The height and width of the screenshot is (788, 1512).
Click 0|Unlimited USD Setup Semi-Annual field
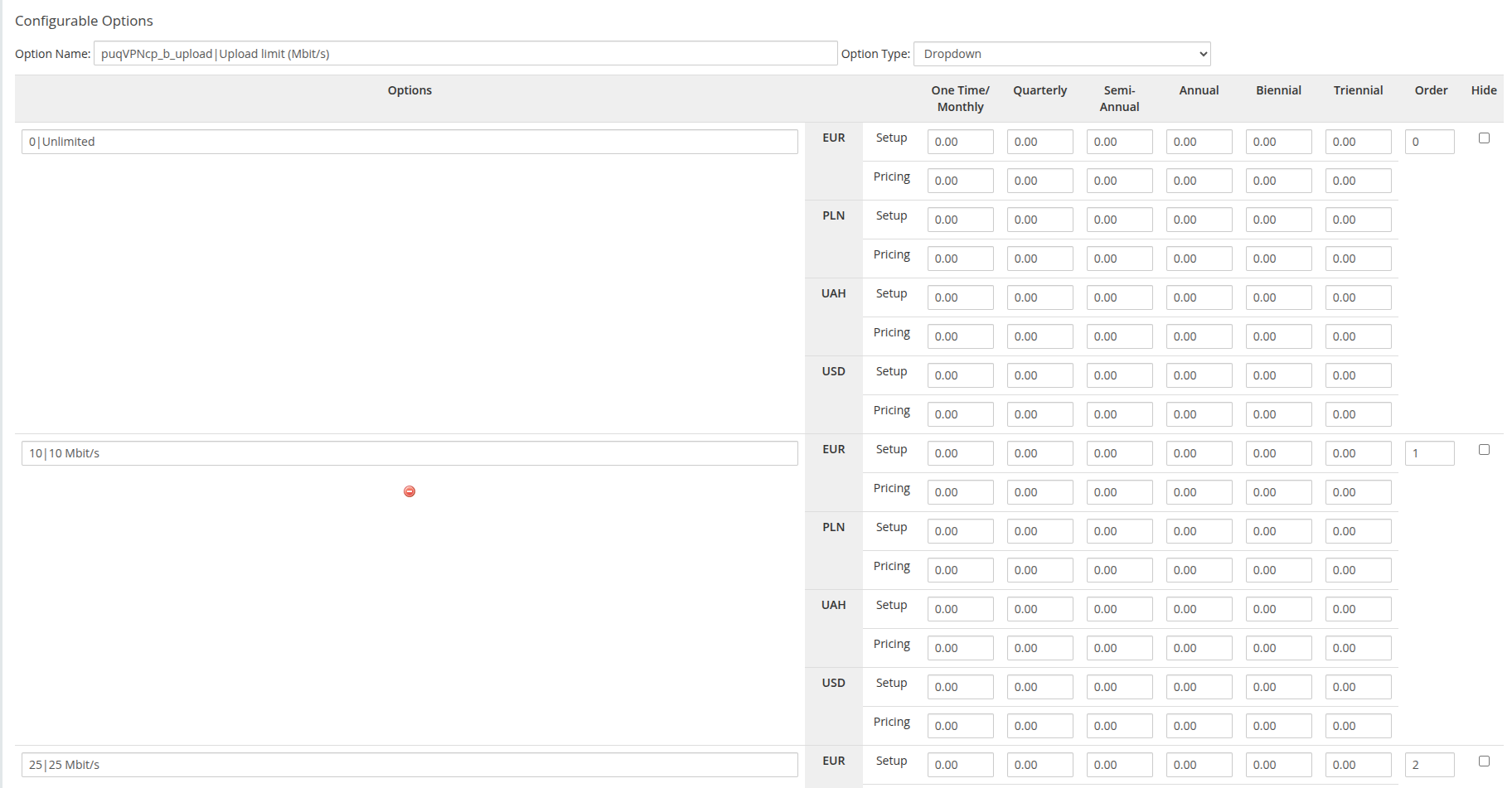click(1120, 375)
